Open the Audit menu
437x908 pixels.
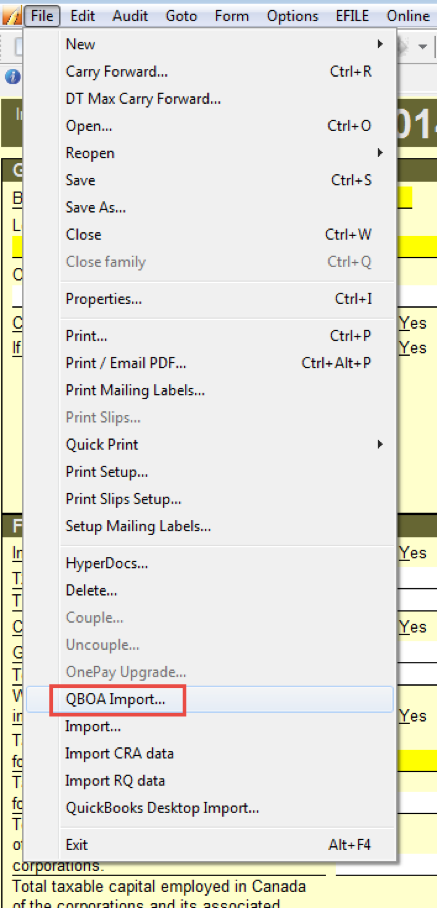pos(130,16)
